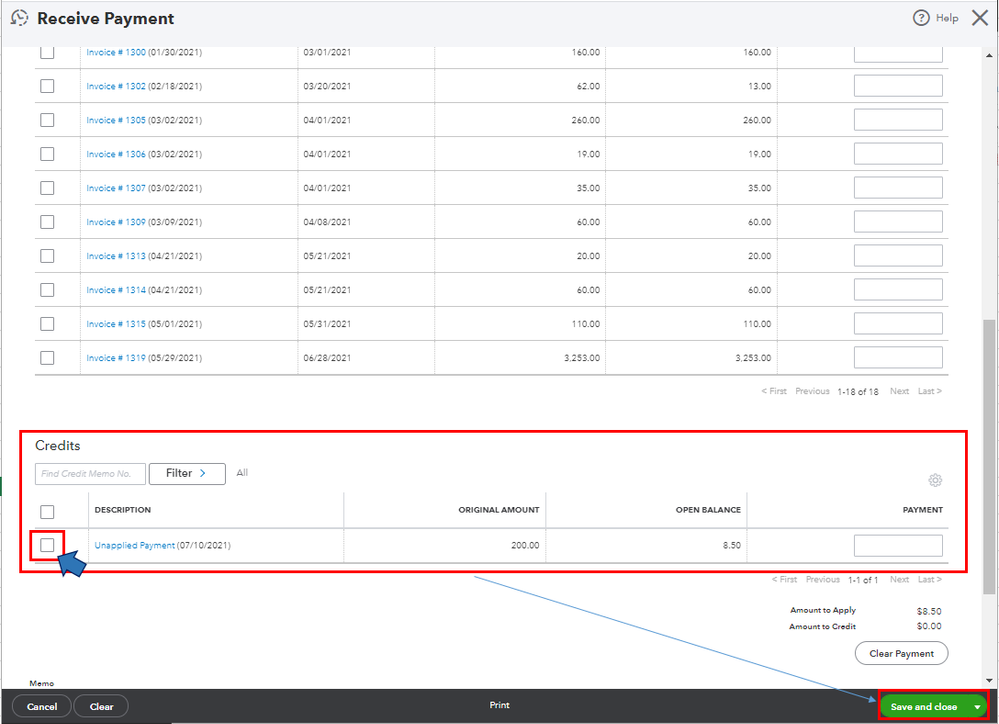Screen dimensions: 999x724
Task: Tick the checkbox for Invoice # 1307
Action: [x=47, y=188]
